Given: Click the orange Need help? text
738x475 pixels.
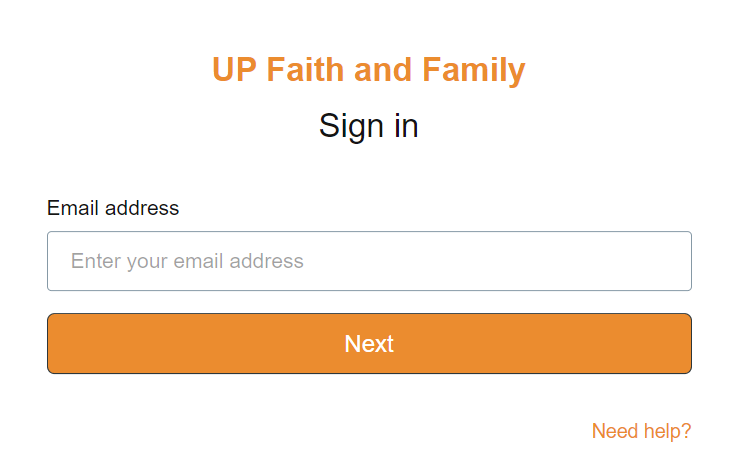Looking at the screenshot, I should click(x=641, y=431).
